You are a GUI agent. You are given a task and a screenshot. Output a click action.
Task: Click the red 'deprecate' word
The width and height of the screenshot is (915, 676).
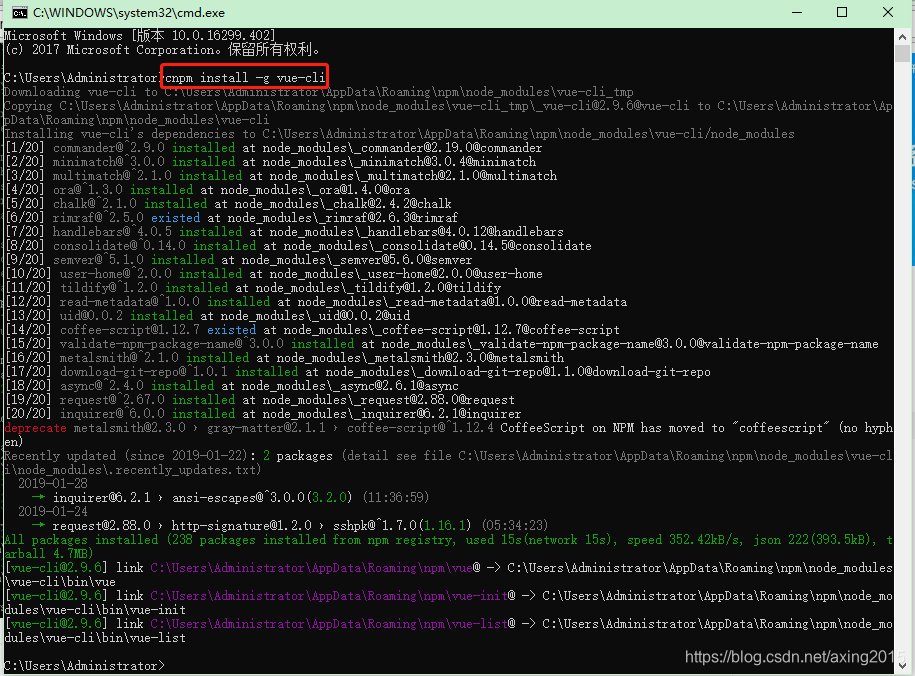(36, 428)
